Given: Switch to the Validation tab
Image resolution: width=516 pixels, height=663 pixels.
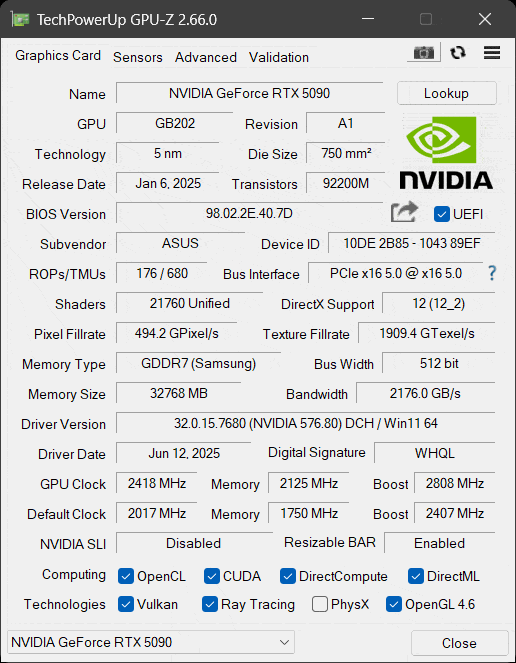Looking at the screenshot, I should click(279, 57).
